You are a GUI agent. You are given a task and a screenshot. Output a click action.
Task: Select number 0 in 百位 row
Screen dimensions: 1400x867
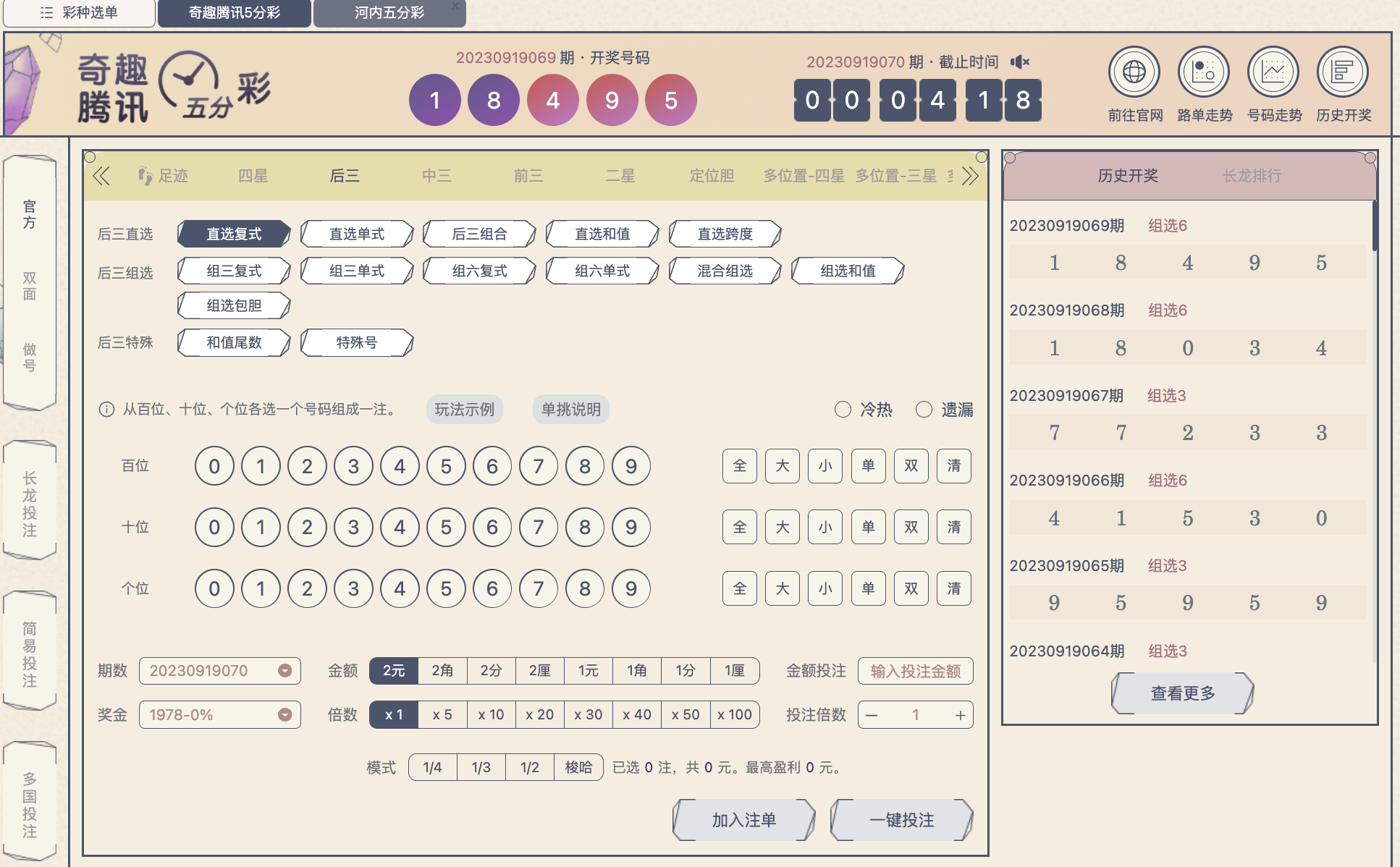[214, 466]
